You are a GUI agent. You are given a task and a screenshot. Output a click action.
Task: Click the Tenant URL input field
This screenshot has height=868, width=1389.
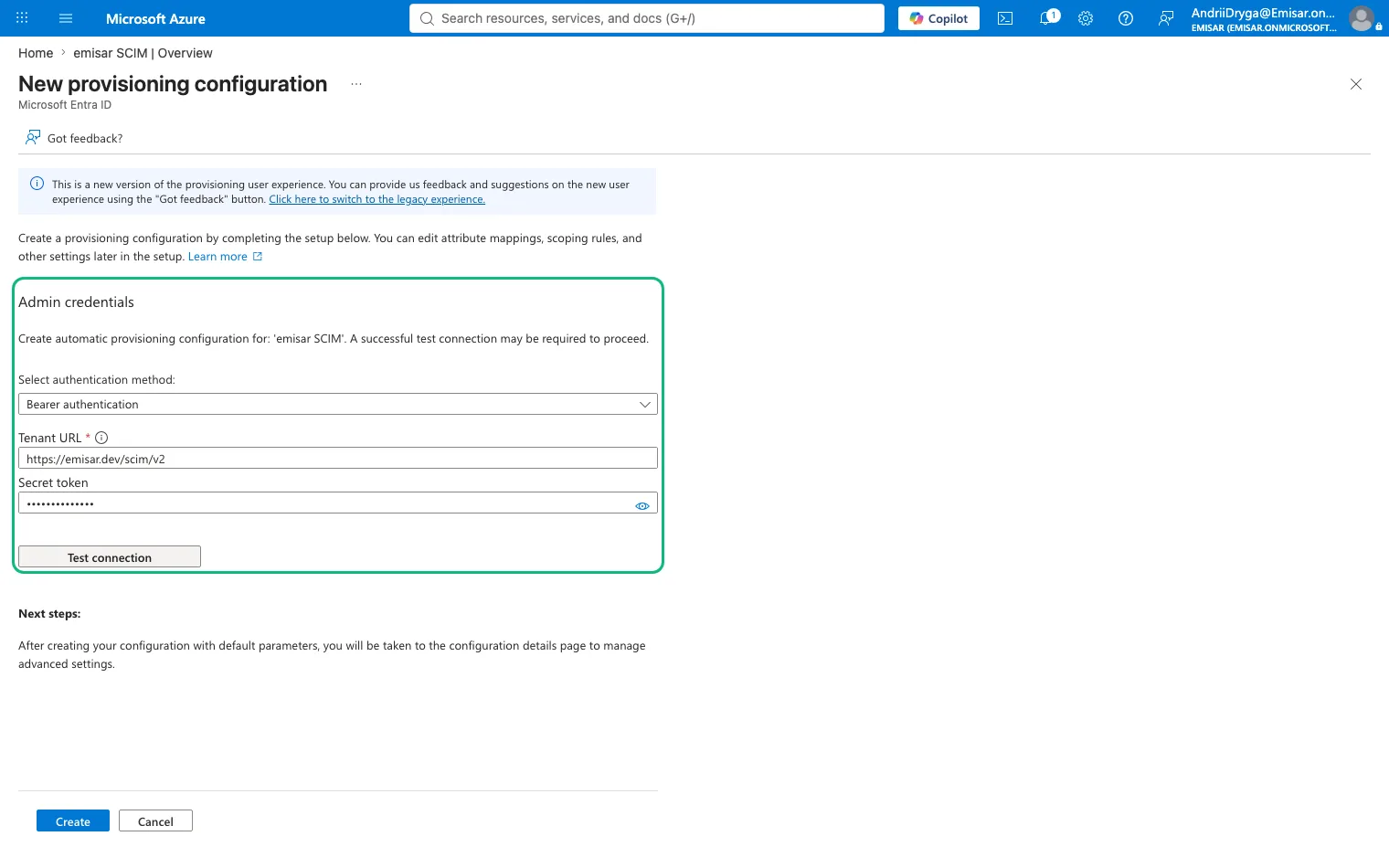coord(338,458)
